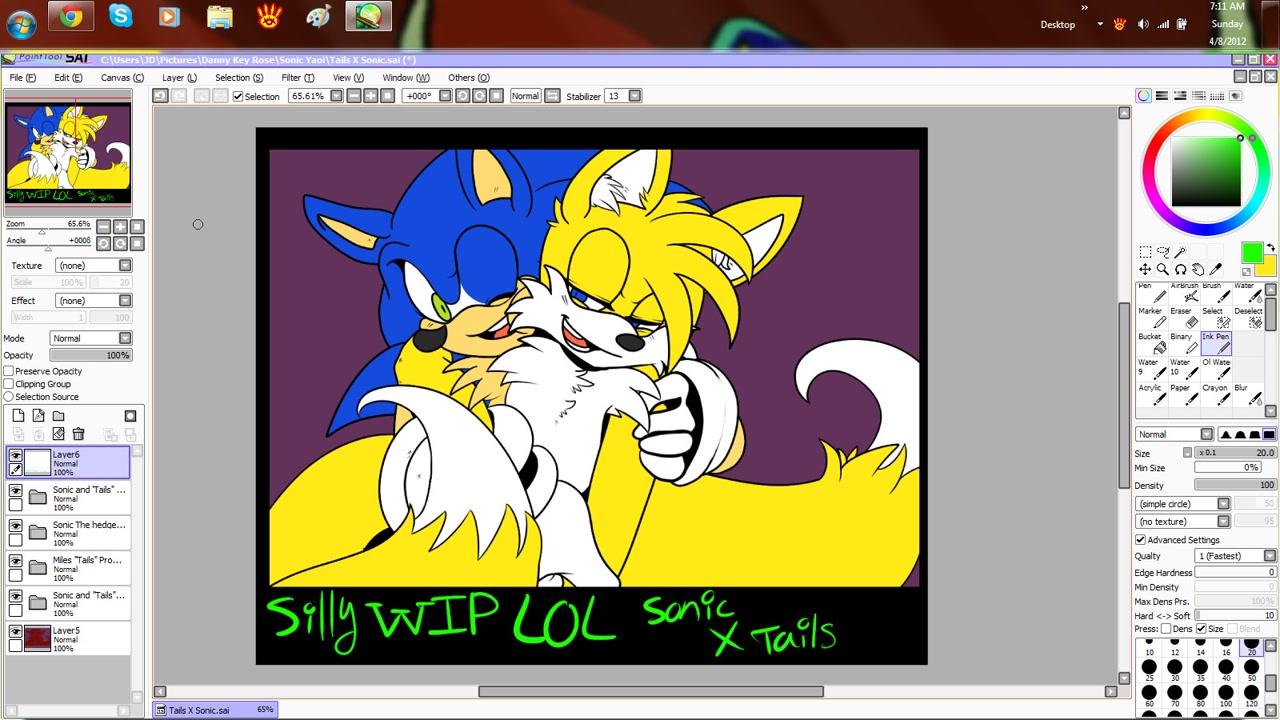Click the Undo arrow in toolbar

pos(160,96)
